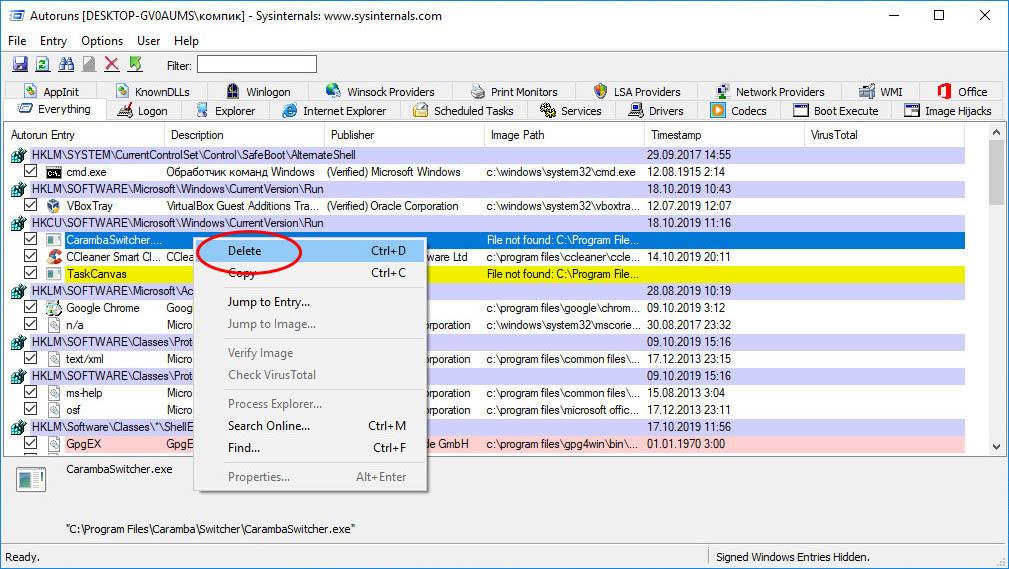Sort by the Timestamp column header
1009x569 pixels.
pos(723,135)
